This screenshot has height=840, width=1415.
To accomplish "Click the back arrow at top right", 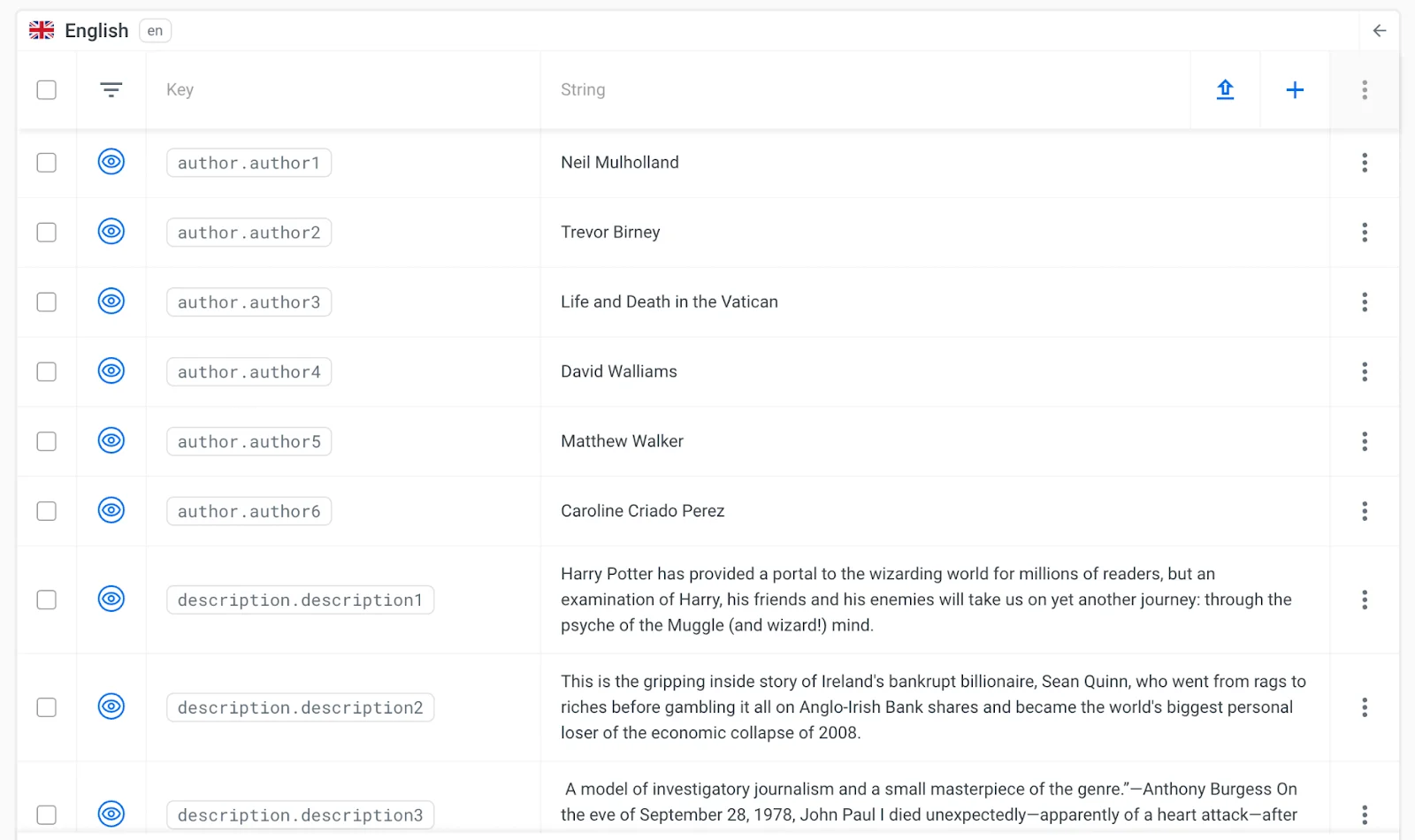I will pyautogui.click(x=1379, y=31).
